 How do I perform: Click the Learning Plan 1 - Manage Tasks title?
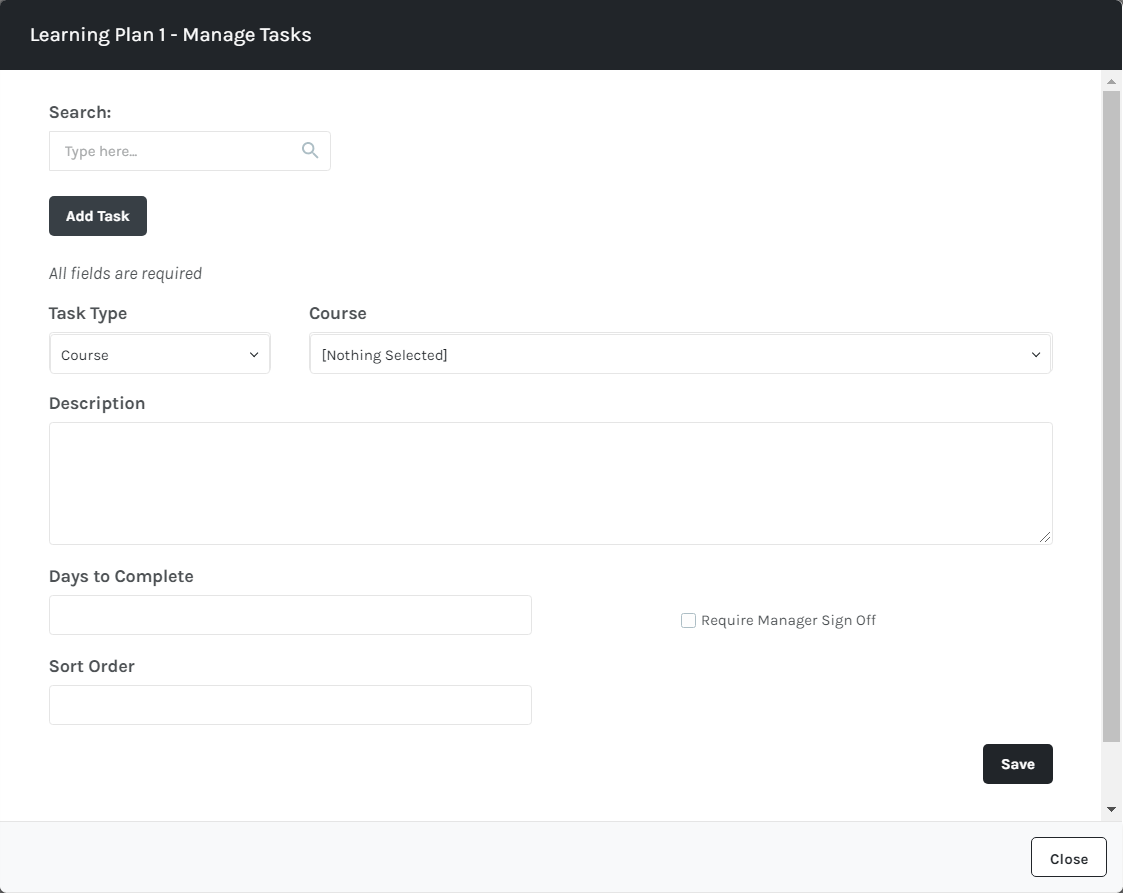pos(170,35)
